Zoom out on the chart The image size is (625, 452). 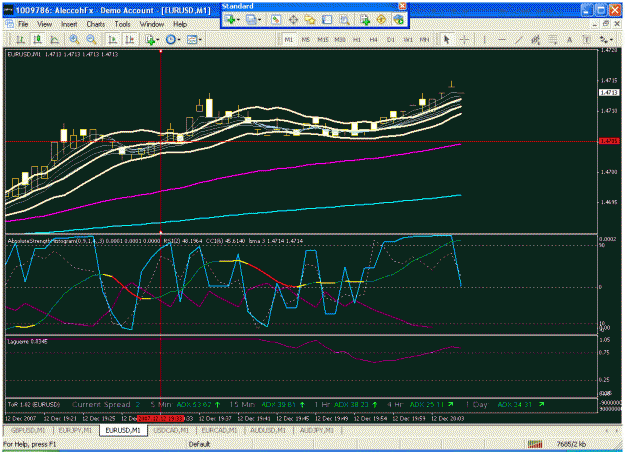(x=91, y=39)
